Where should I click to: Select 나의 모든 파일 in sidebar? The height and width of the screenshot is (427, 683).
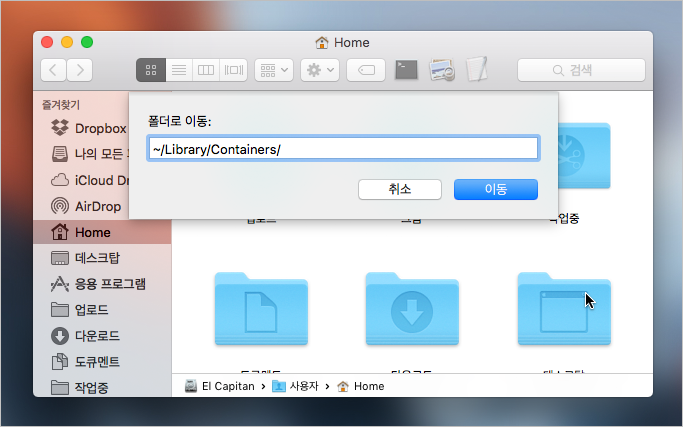pos(89,154)
